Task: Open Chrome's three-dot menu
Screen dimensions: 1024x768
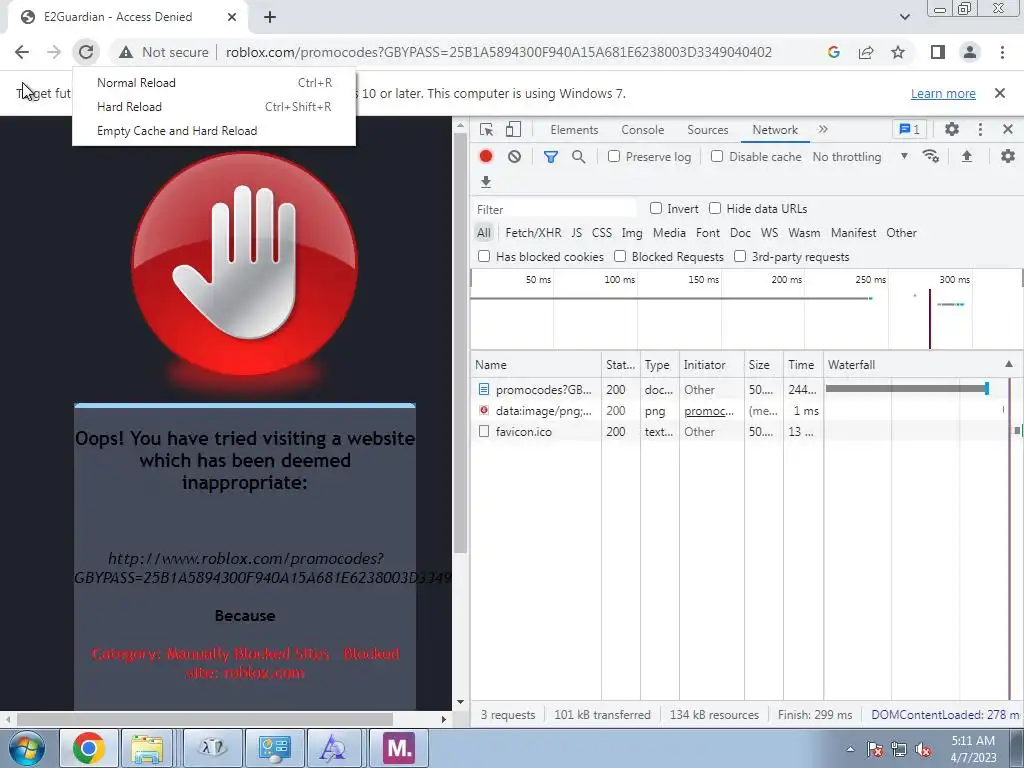Action: 1002,52
